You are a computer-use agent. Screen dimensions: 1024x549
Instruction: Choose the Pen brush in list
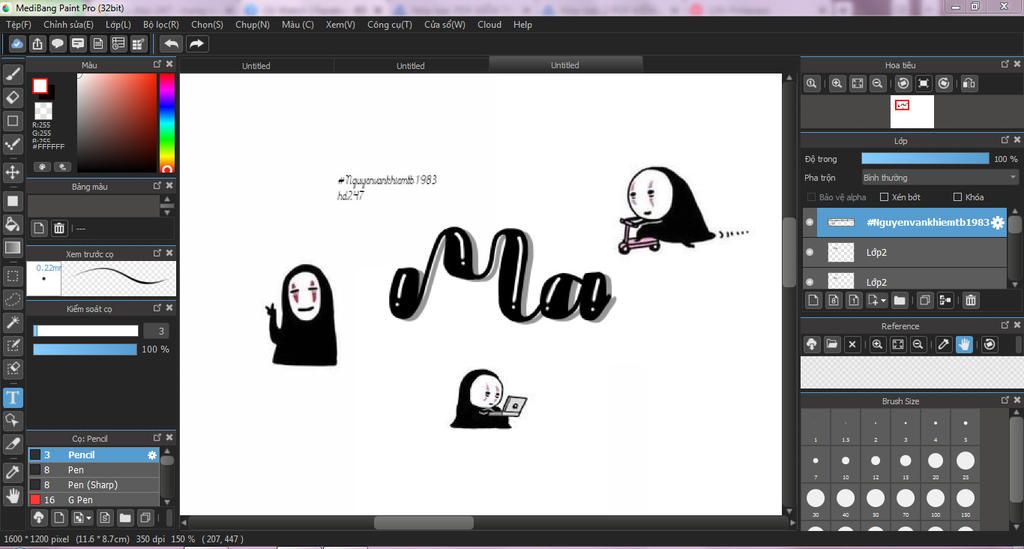coord(93,470)
